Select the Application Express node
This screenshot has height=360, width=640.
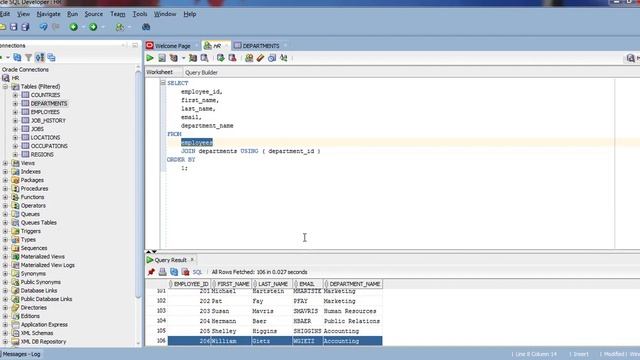[44, 324]
